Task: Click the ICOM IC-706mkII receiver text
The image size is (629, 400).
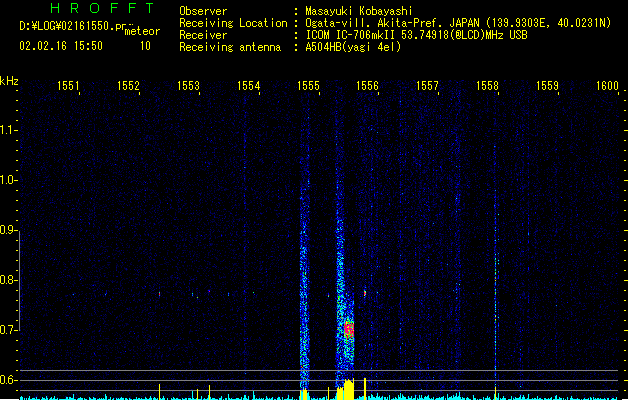Action: [x=416, y=35]
